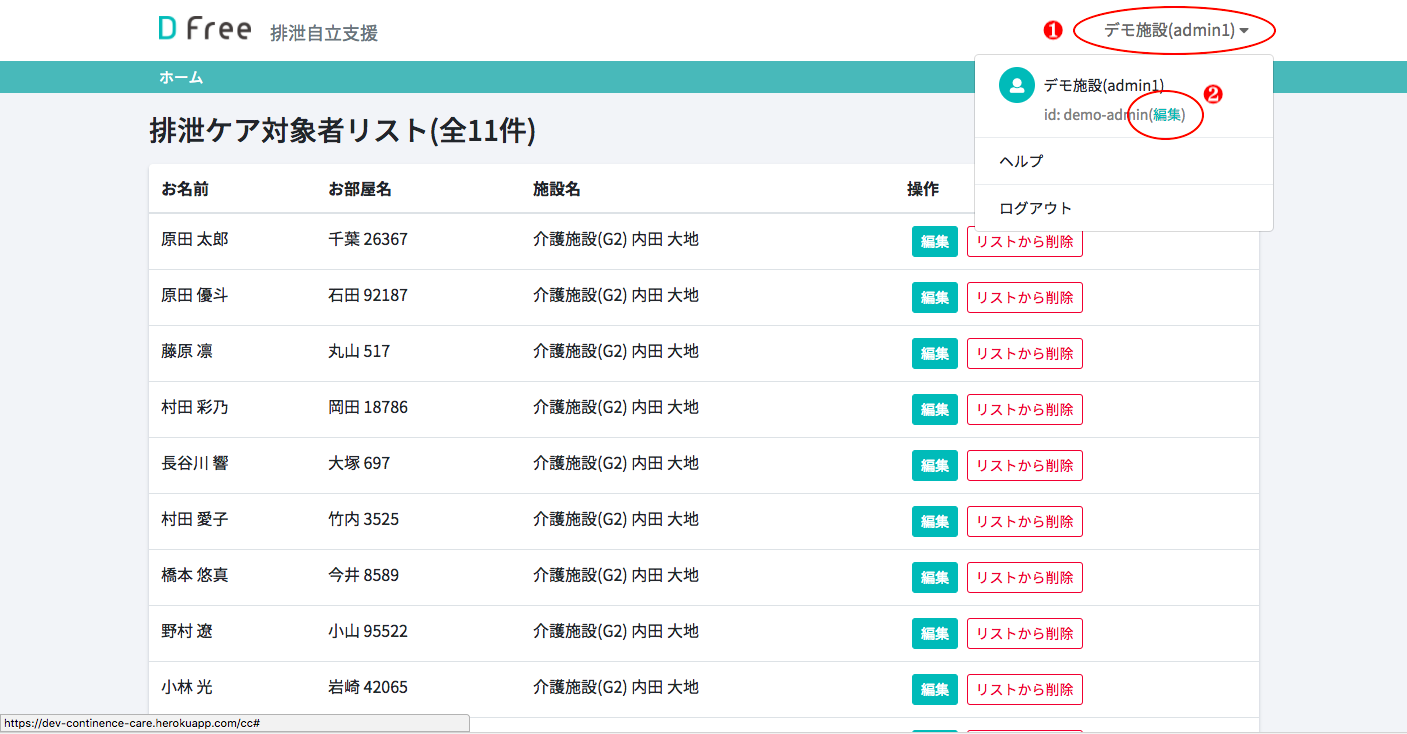Click 編集 for 野村 遼
Viewport: 1407px width, 734px height.
tap(934, 633)
